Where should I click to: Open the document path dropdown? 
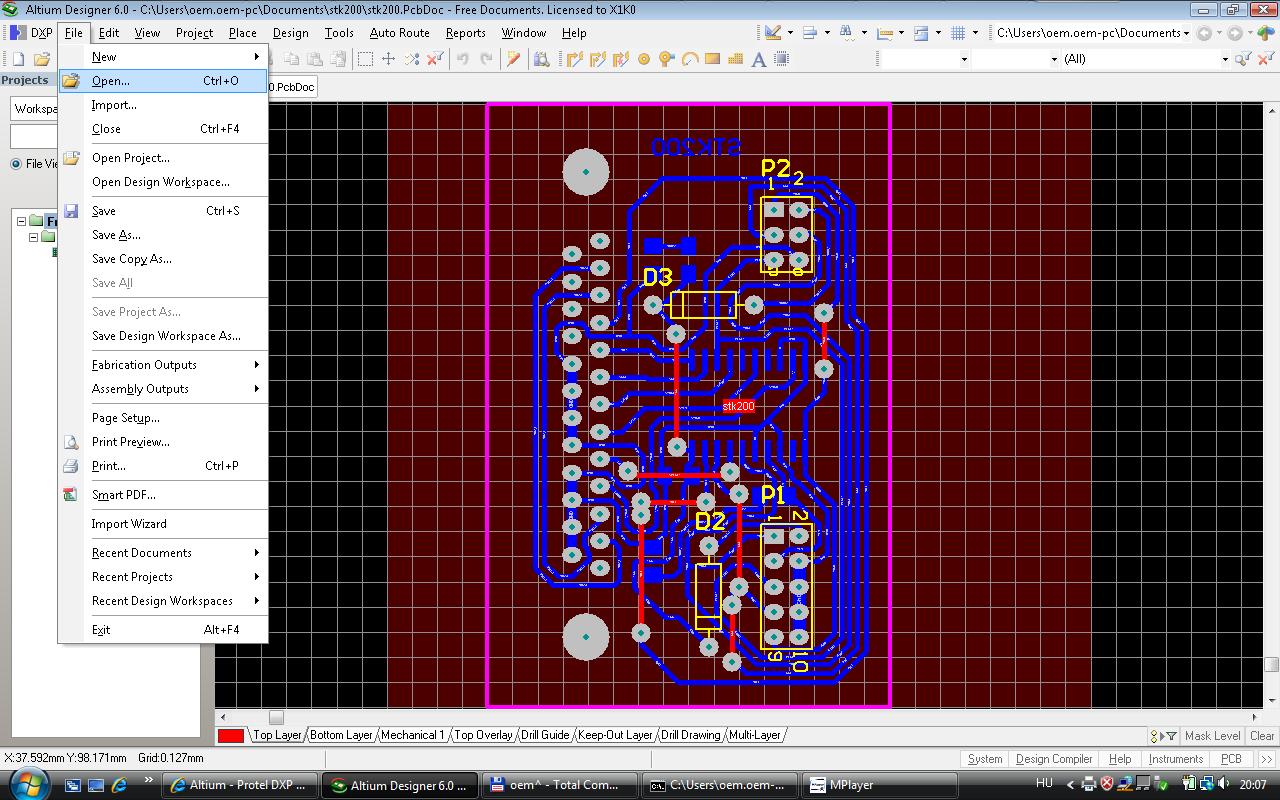pyautogui.click(x=1186, y=33)
